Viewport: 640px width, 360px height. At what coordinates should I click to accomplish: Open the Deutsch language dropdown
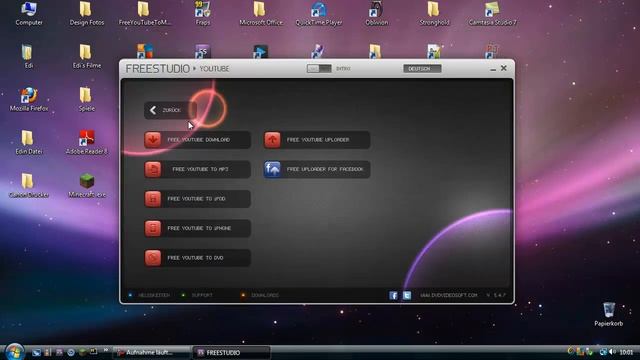422,69
